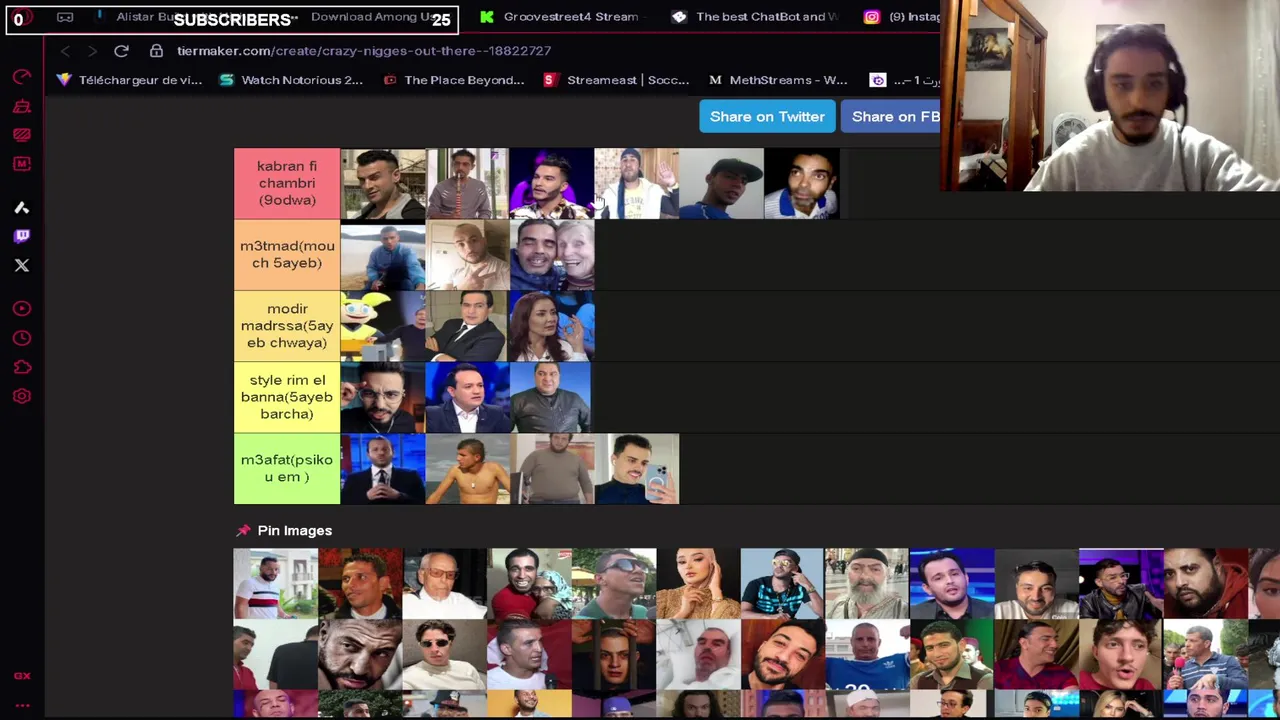Screen dimensions: 1280x720
Task: Click the browser forward arrow
Action: point(92,51)
